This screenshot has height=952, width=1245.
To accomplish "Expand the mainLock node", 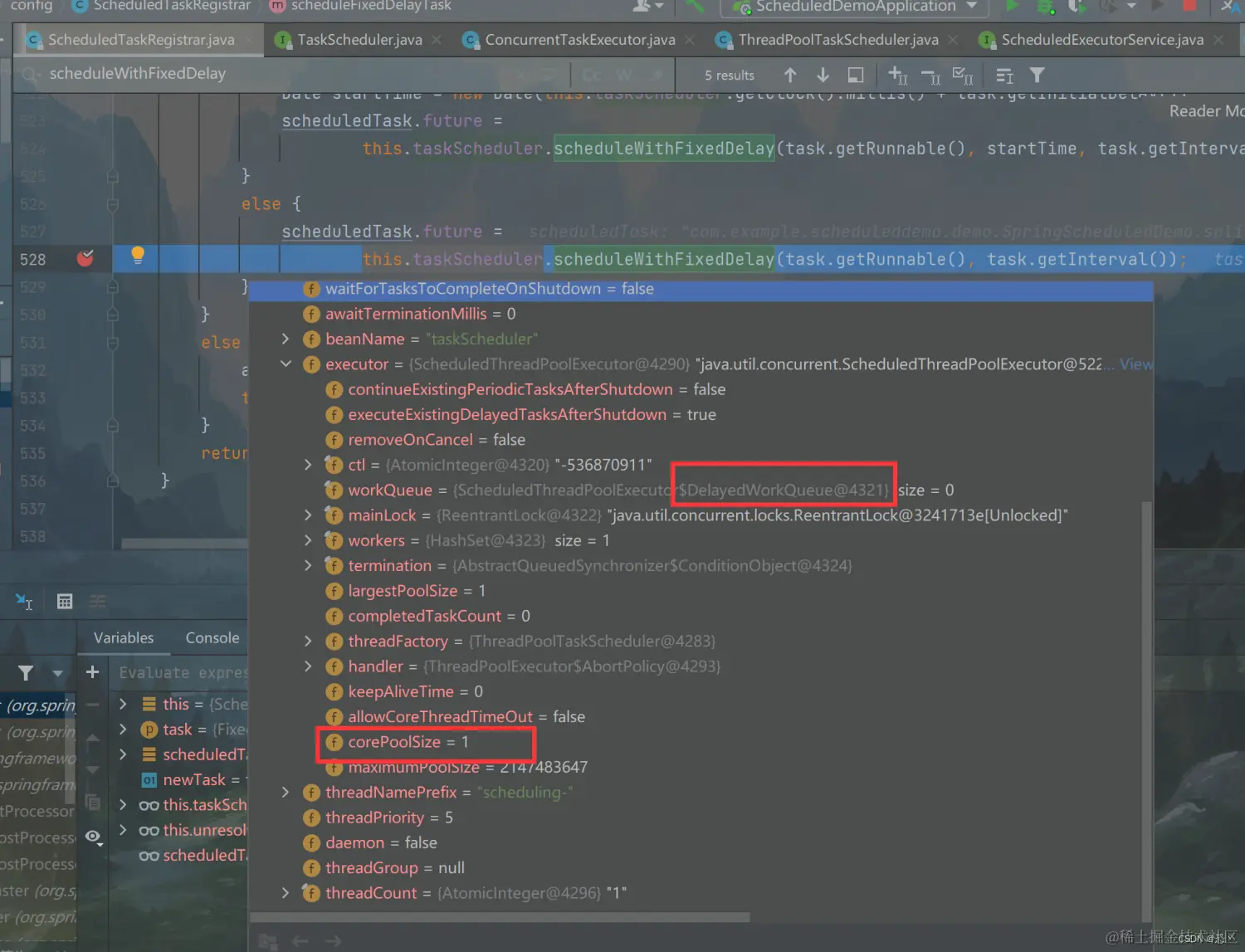I will [x=308, y=515].
